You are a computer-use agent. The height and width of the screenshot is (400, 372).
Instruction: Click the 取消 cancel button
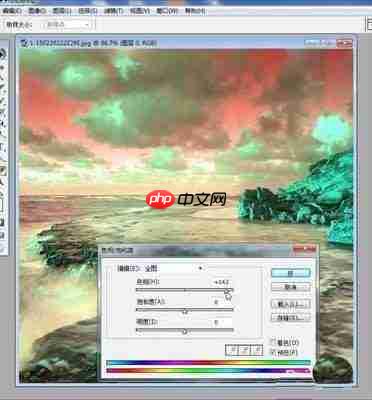[x=291, y=287]
